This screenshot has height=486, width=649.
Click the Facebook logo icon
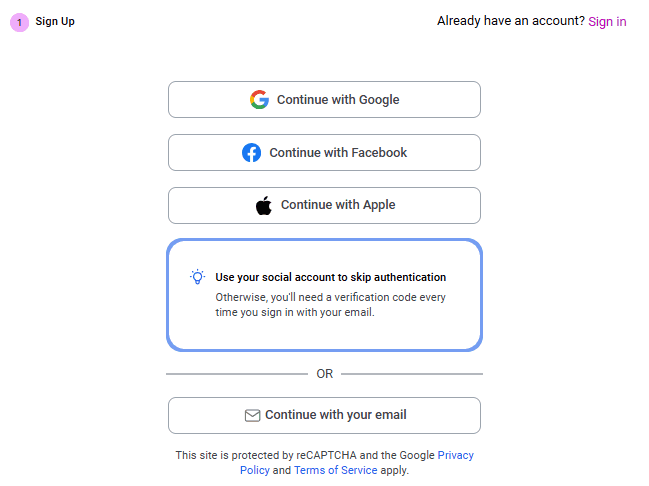click(251, 153)
